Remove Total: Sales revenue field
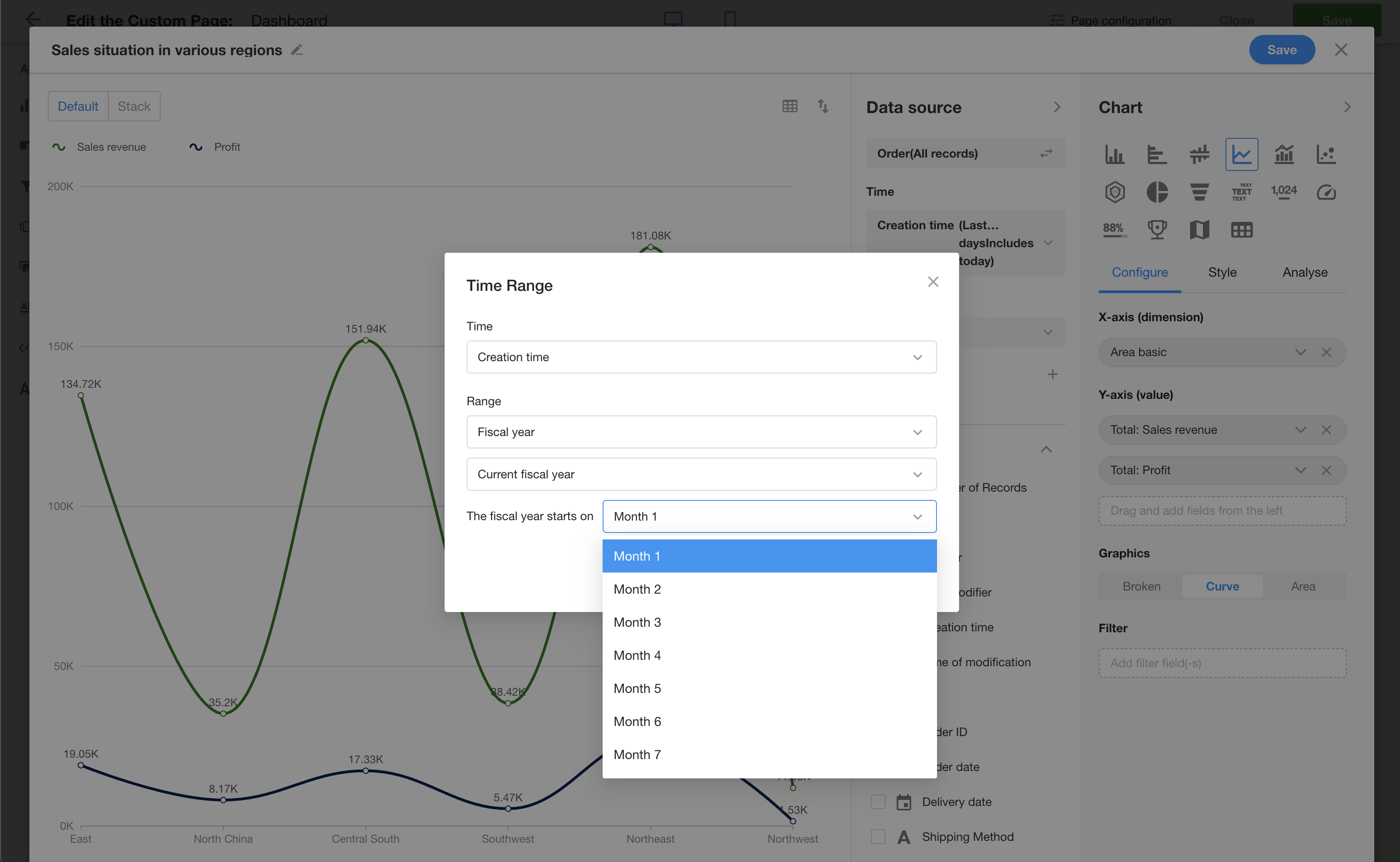 1327,430
